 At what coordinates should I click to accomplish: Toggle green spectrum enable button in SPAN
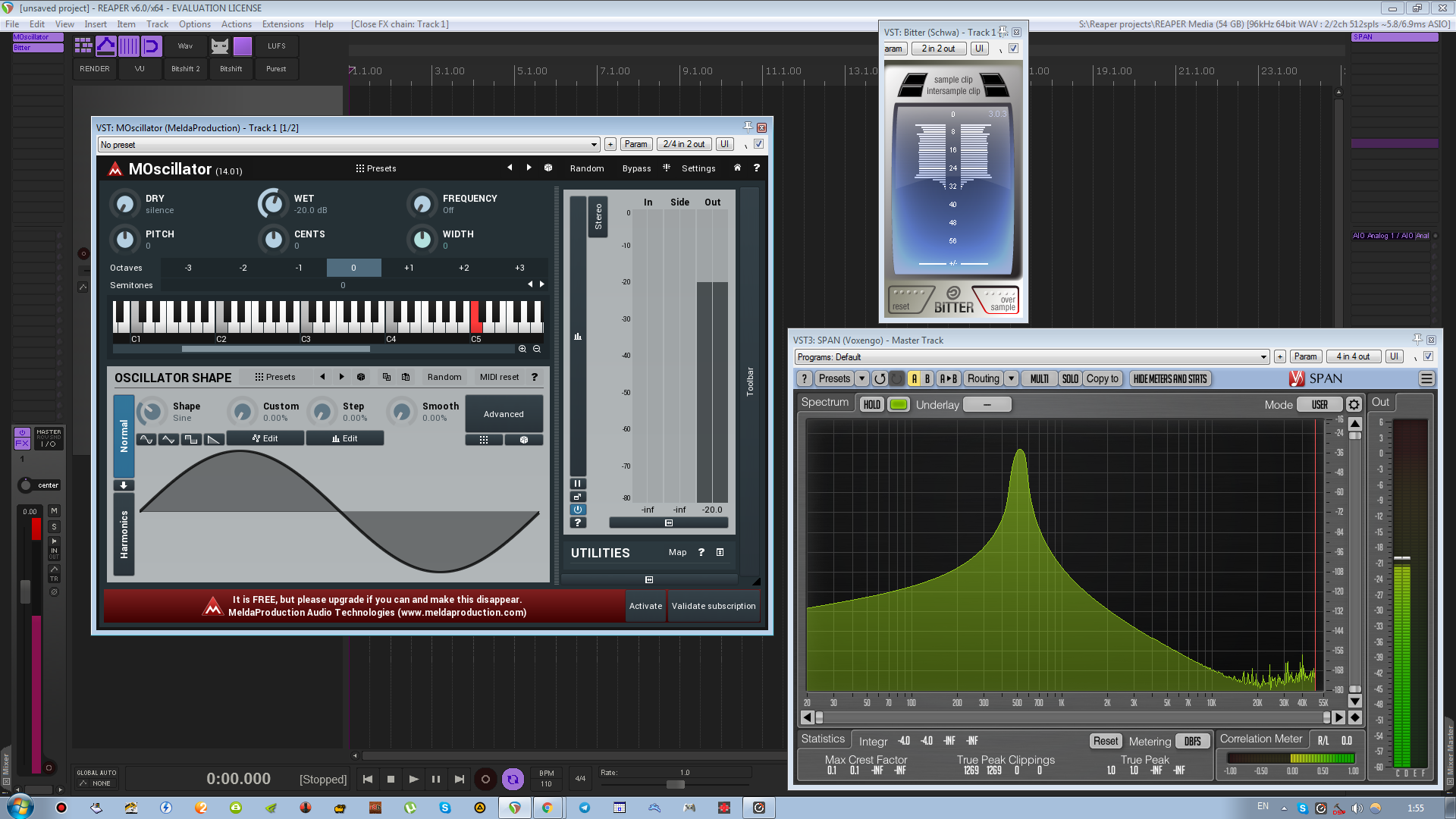coord(899,404)
